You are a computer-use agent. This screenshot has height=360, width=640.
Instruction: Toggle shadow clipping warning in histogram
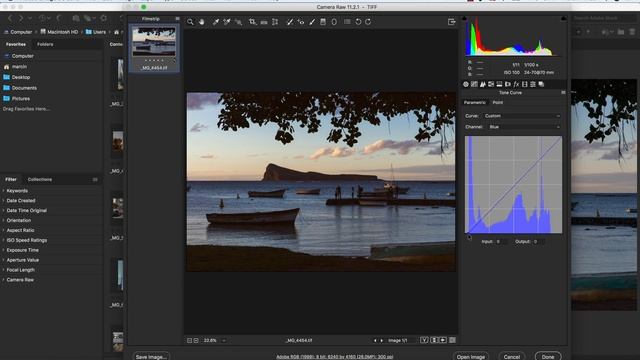pos(464,18)
